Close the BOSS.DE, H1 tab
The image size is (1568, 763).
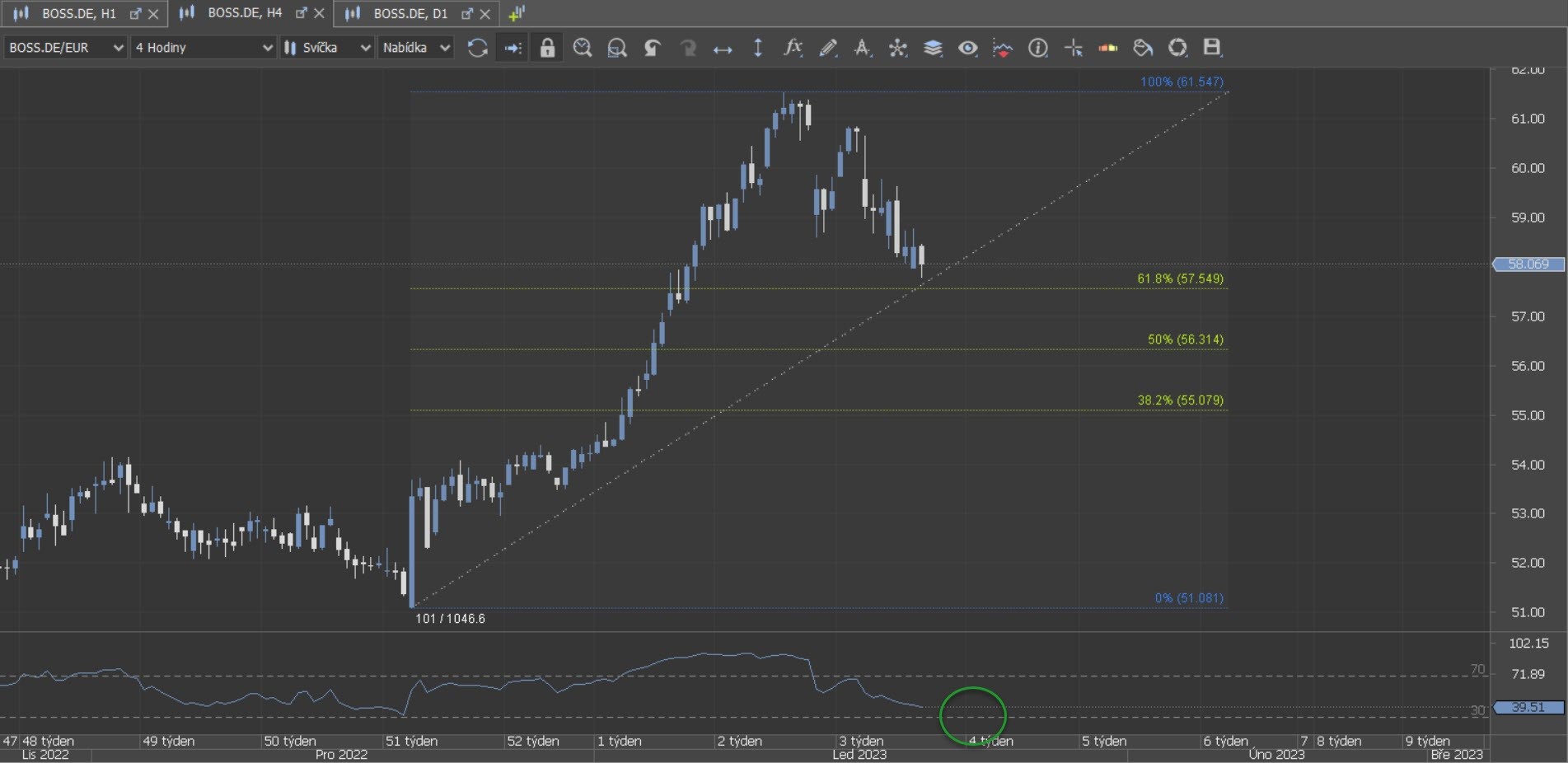pos(153,14)
